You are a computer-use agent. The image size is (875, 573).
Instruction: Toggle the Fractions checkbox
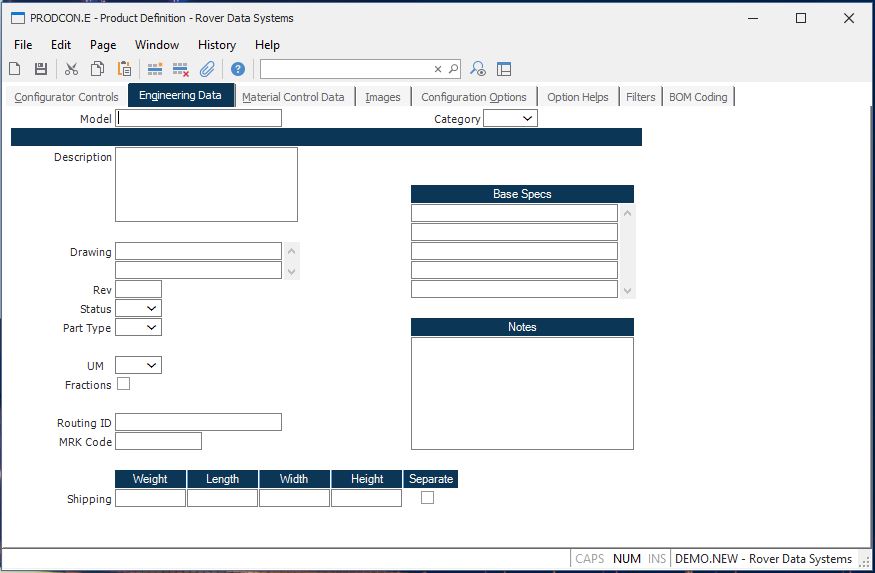[x=123, y=384]
